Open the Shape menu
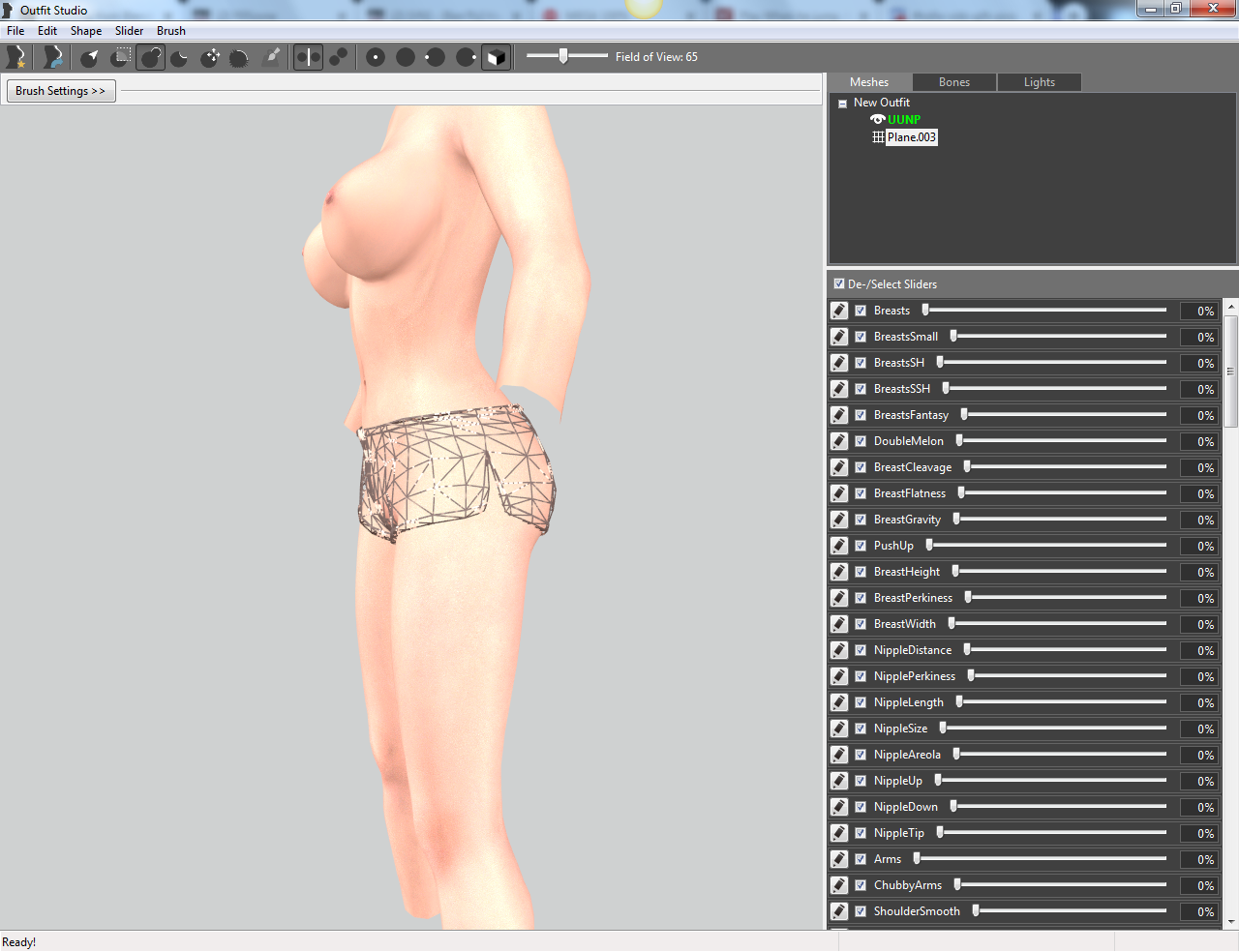1239x952 pixels. pyautogui.click(x=86, y=31)
